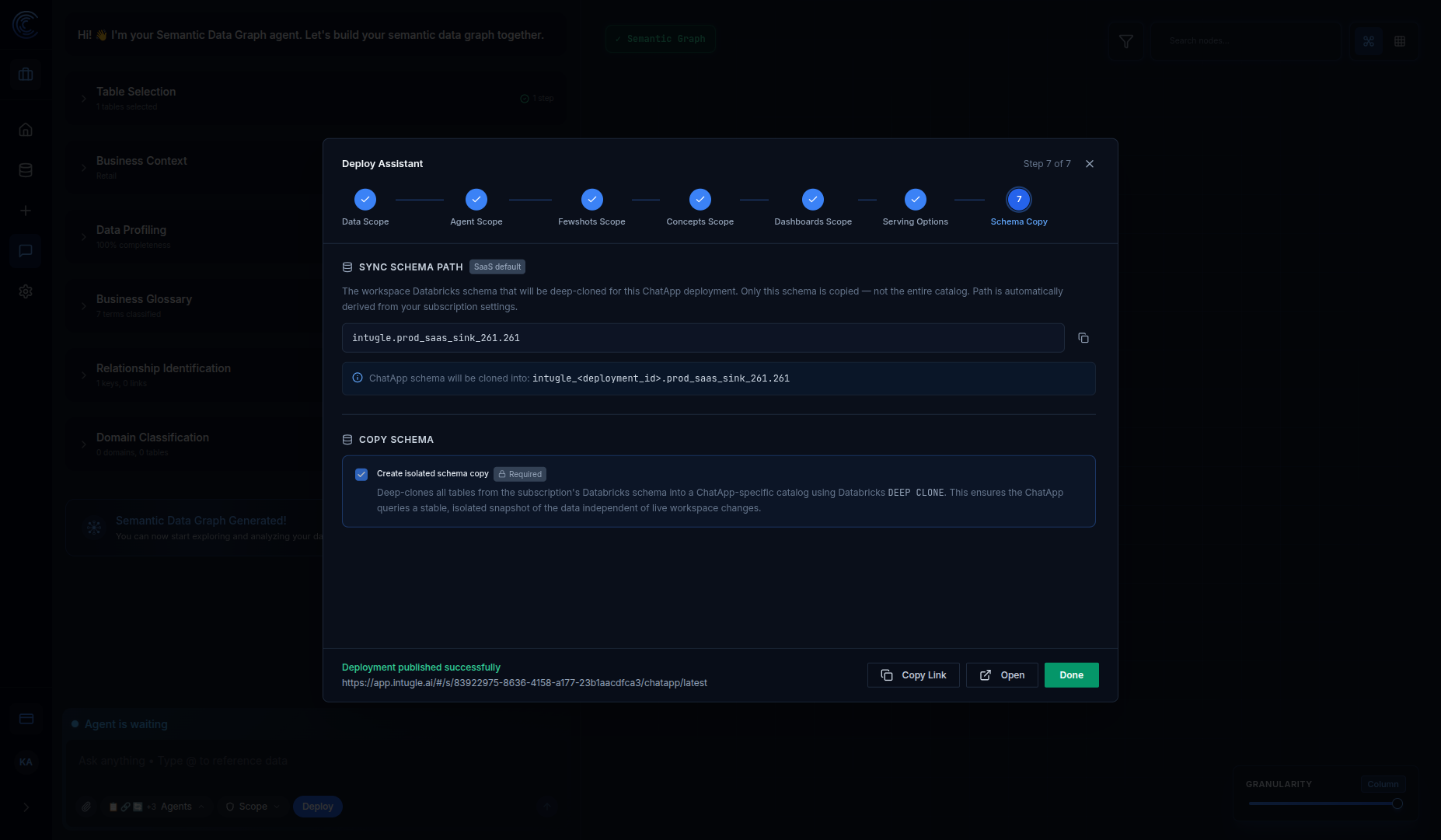Click the Intugle logo icon in sidebar

coord(26,25)
